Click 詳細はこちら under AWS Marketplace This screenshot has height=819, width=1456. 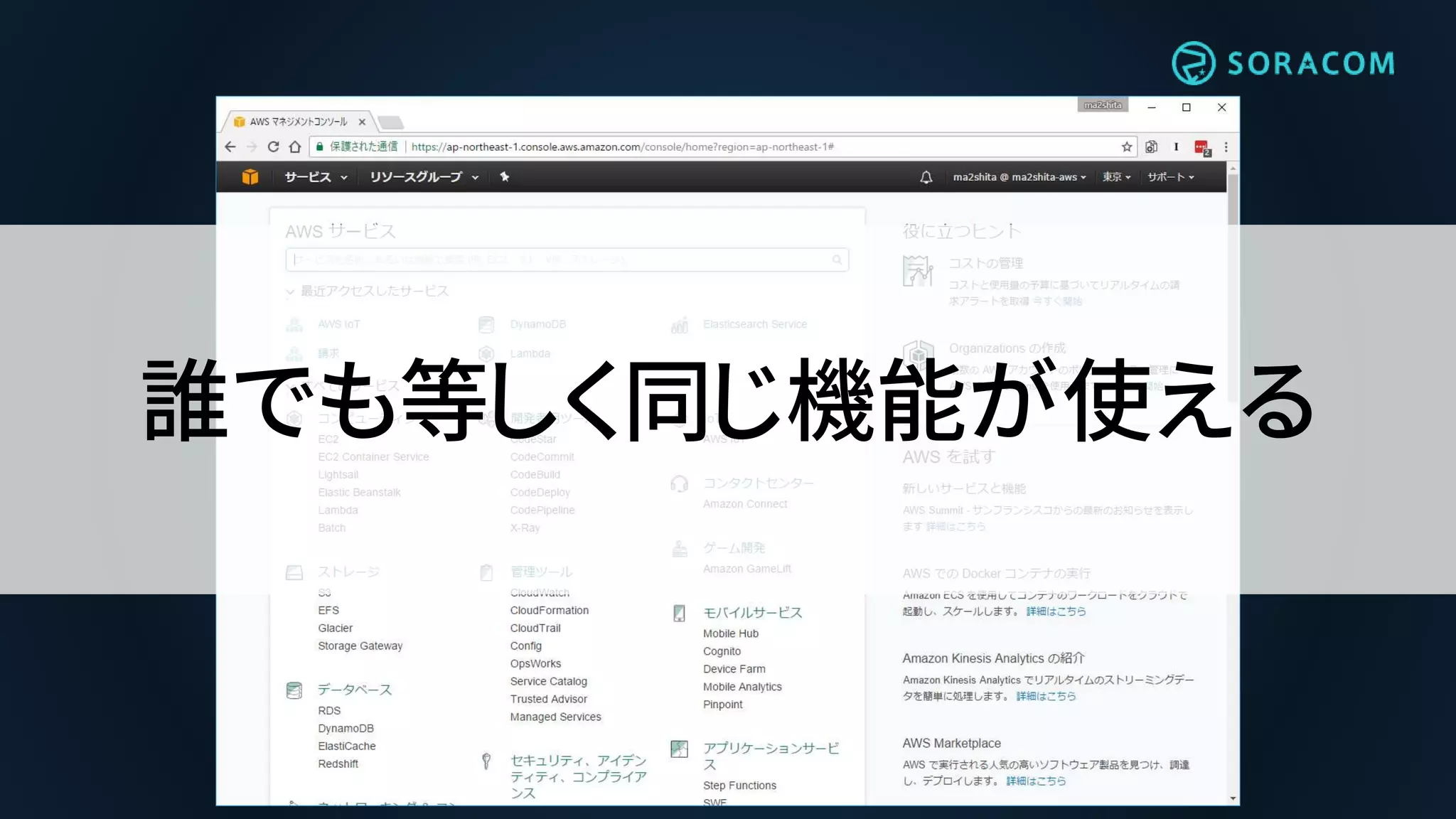(1036, 781)
